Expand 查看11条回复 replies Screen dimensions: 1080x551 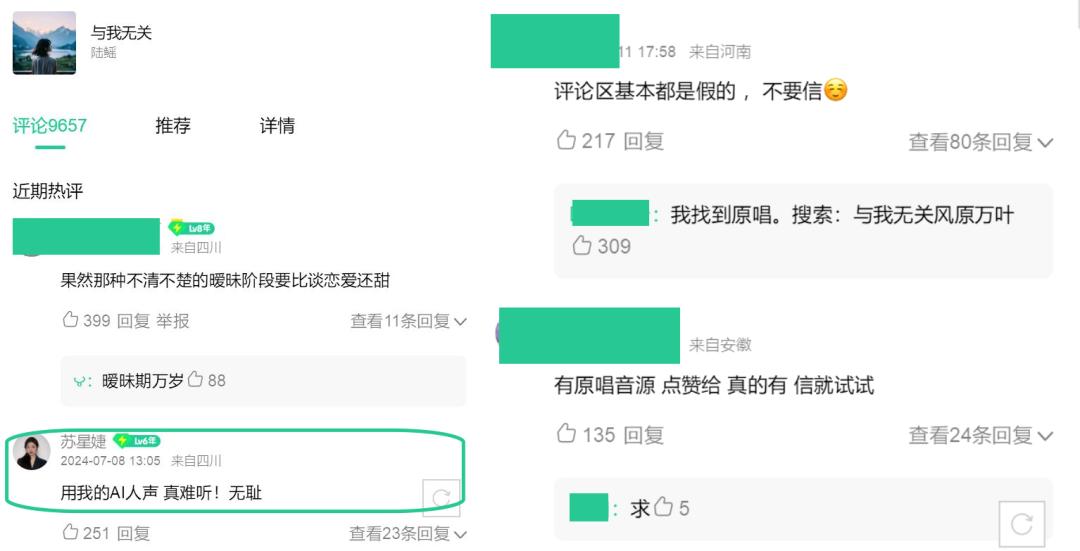(x=408, y=321)
